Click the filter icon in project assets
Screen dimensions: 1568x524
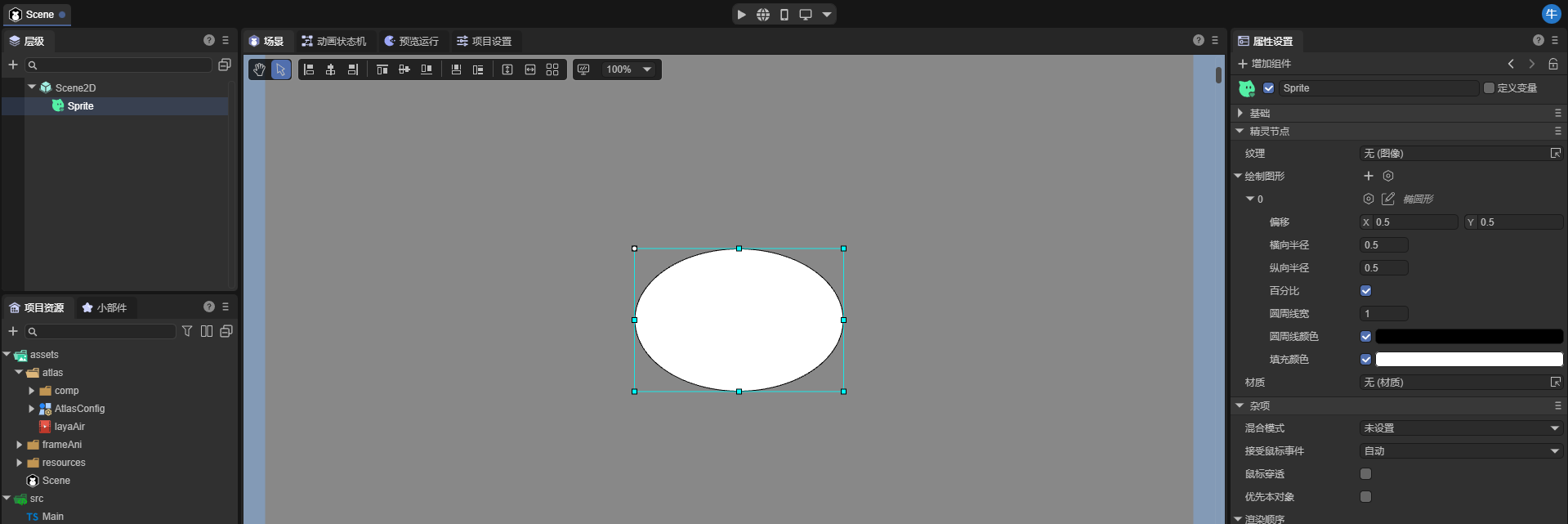(187, 331)
